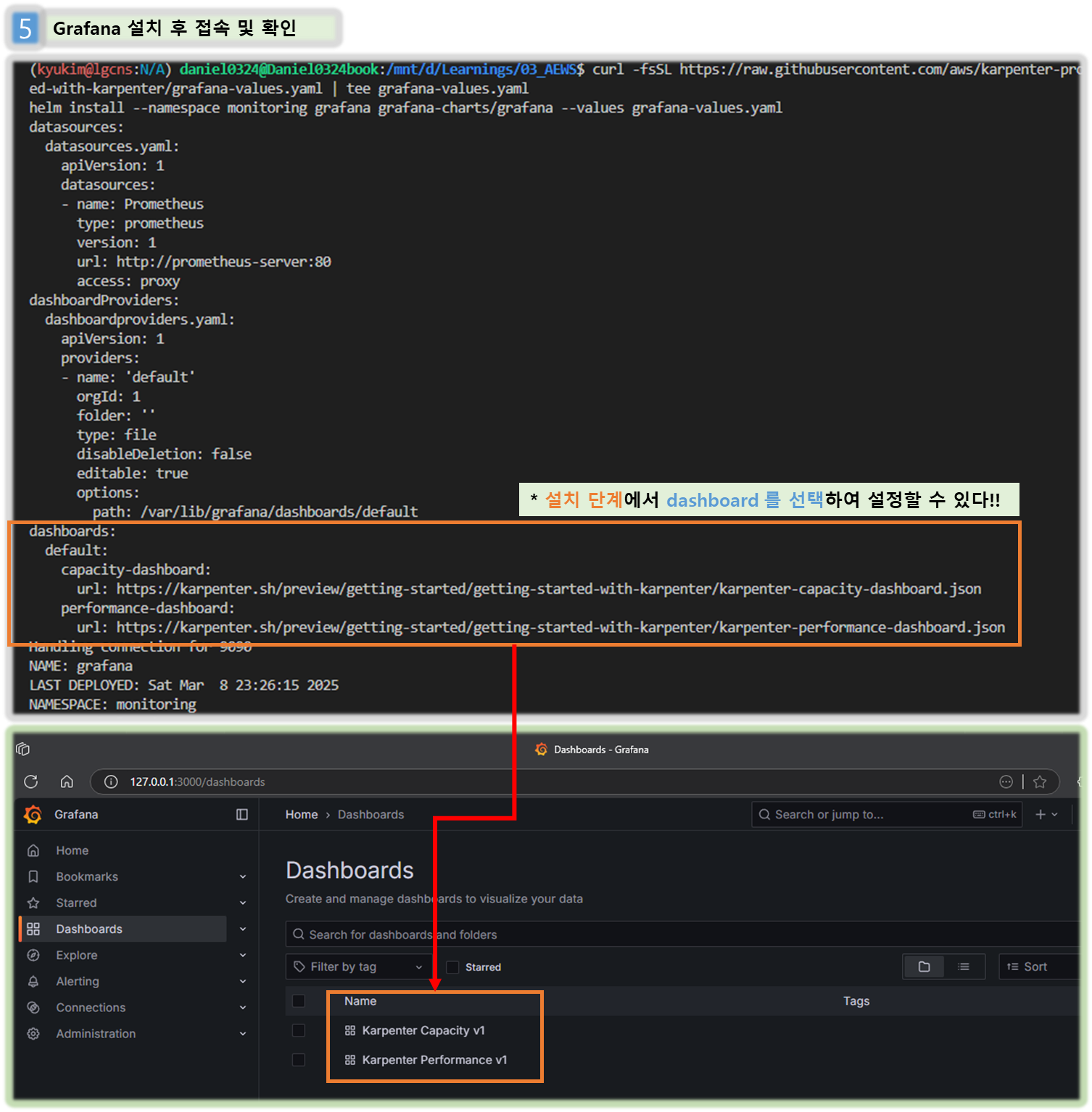View site information icon in address bar
Screen dimensions: 1092x1112
(x=111, y=781)
